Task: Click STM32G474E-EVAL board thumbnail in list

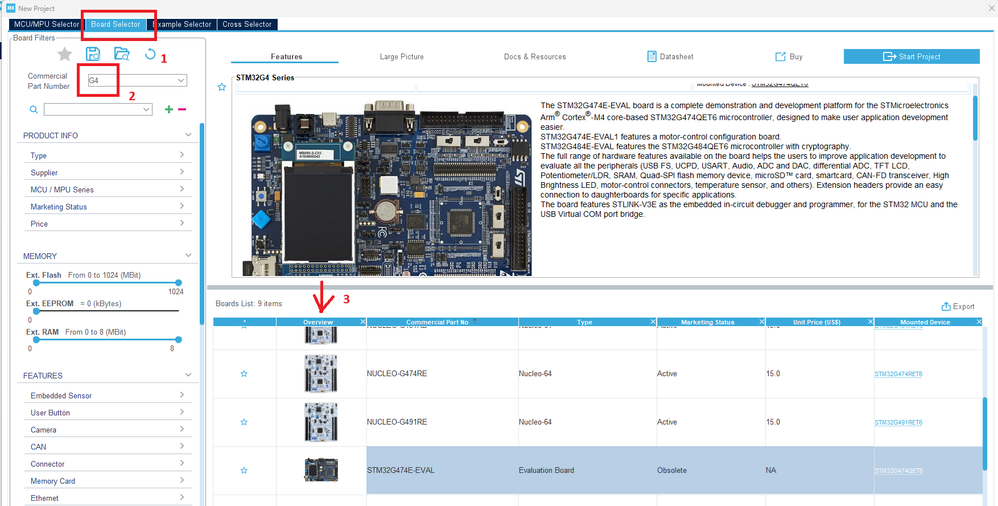Action: click(x=321, y=470)
